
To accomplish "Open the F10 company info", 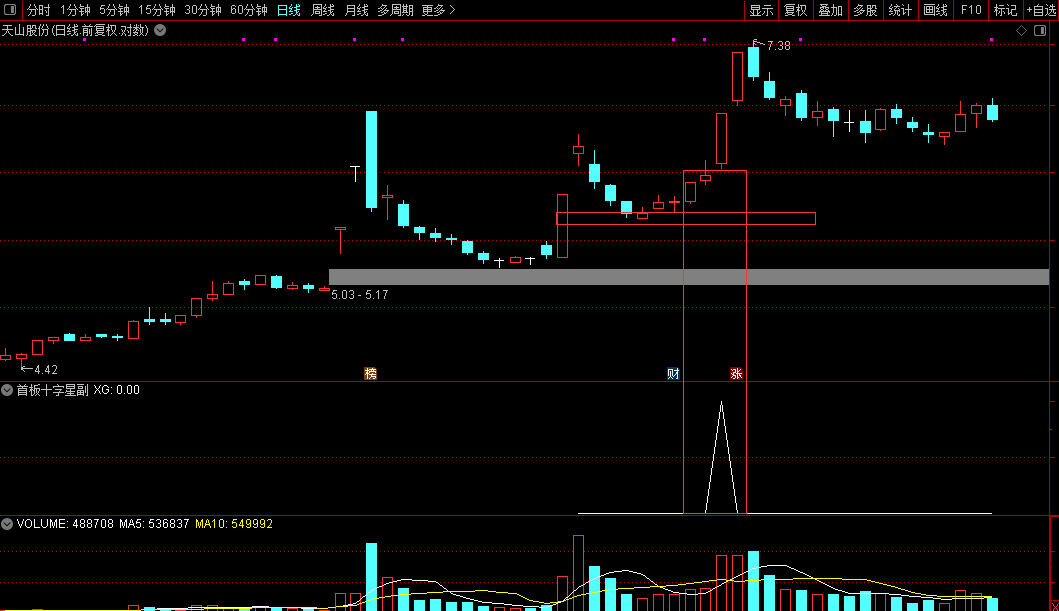I will [x=971, y=10].
